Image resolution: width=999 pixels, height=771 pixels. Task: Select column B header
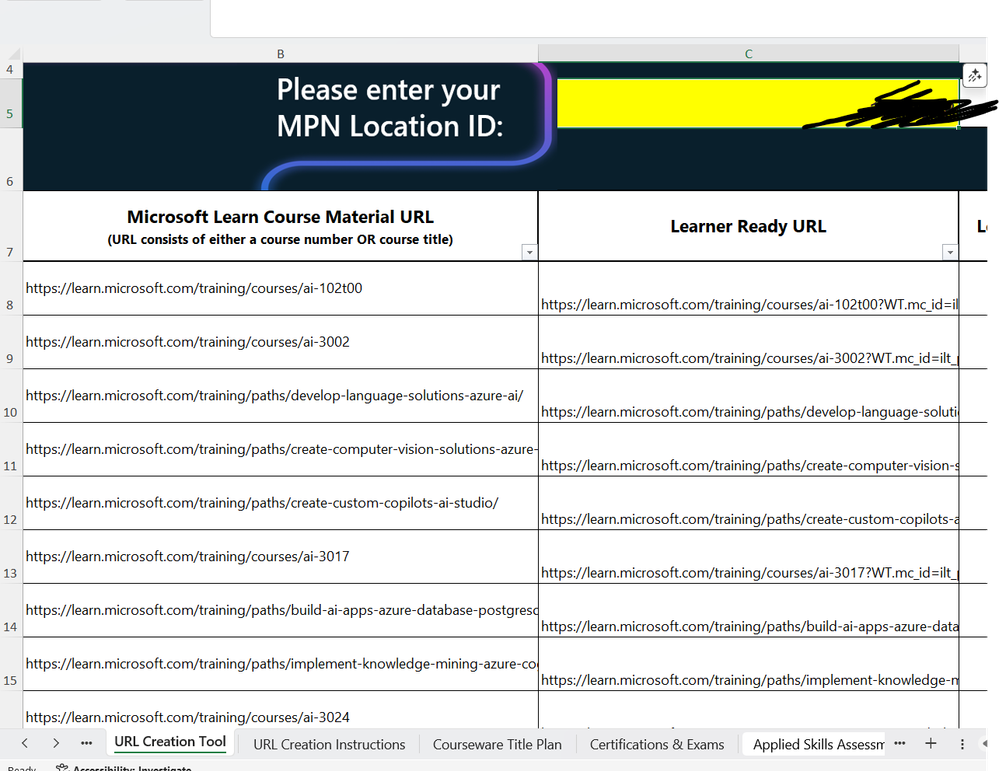coord(280,54)
